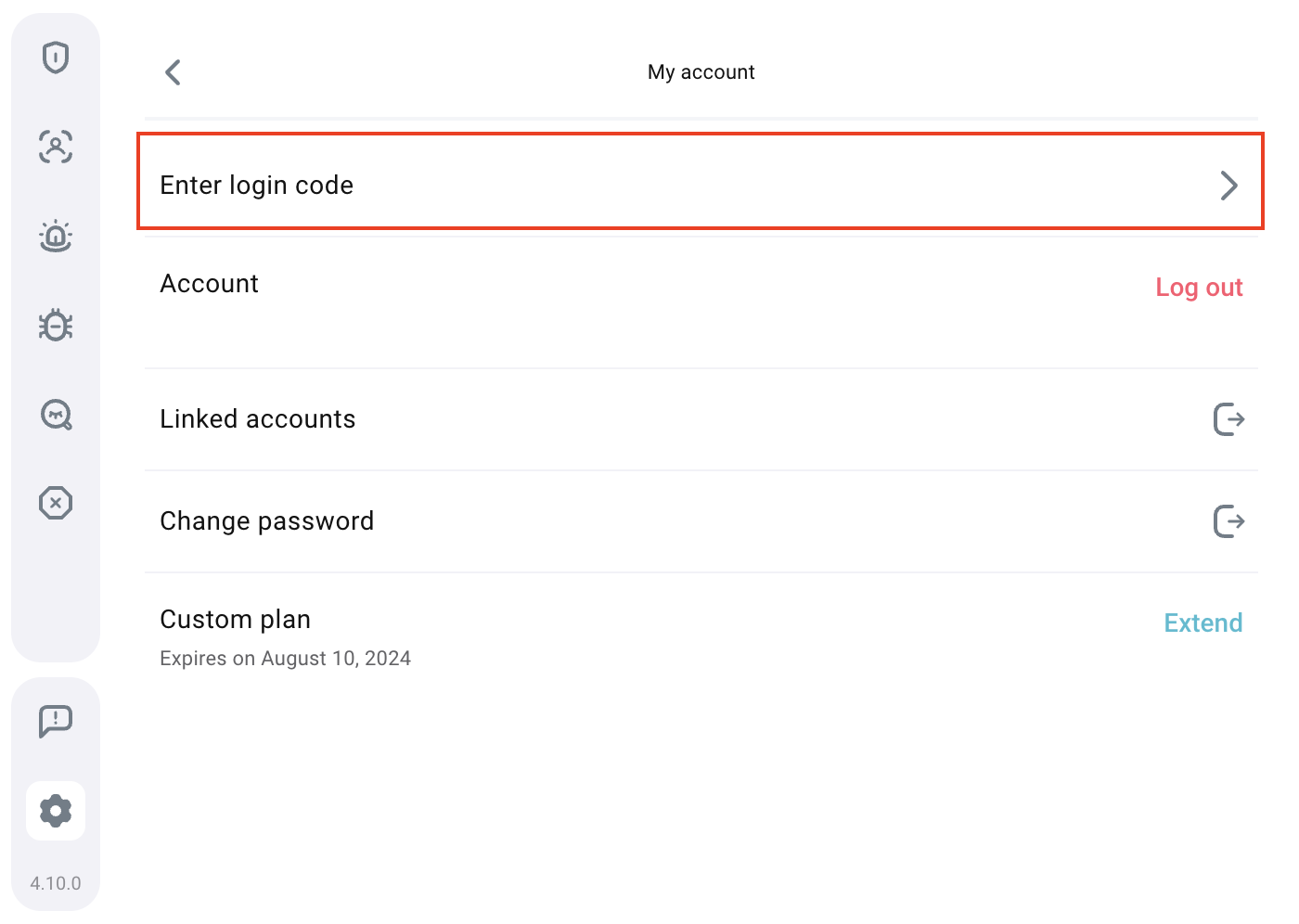Extend the Custom plan
The height and width of the screenshot is (924, 1299).
click(x=1203, y=622)
